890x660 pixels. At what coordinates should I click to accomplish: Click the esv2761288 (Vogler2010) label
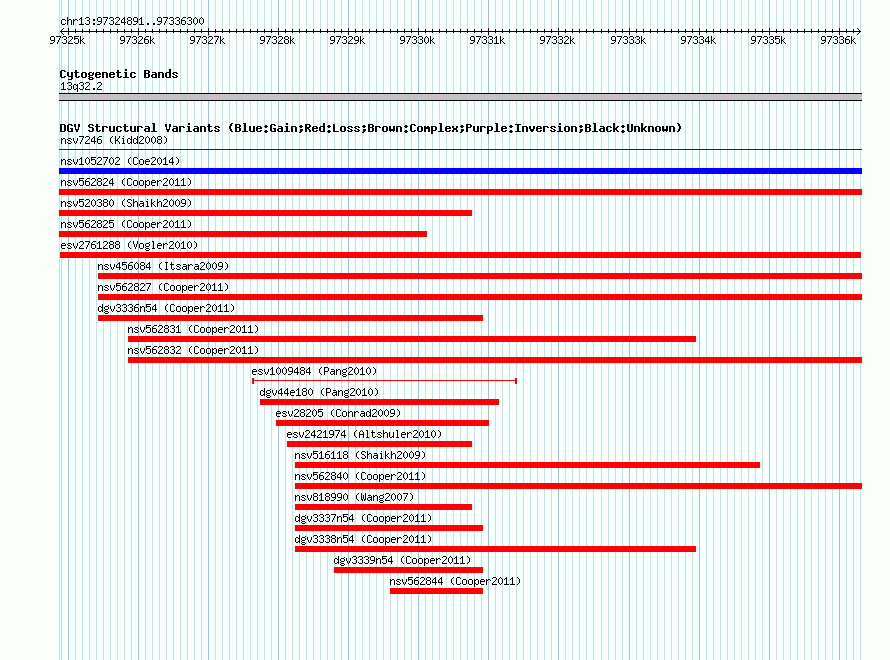click(129, 245)
